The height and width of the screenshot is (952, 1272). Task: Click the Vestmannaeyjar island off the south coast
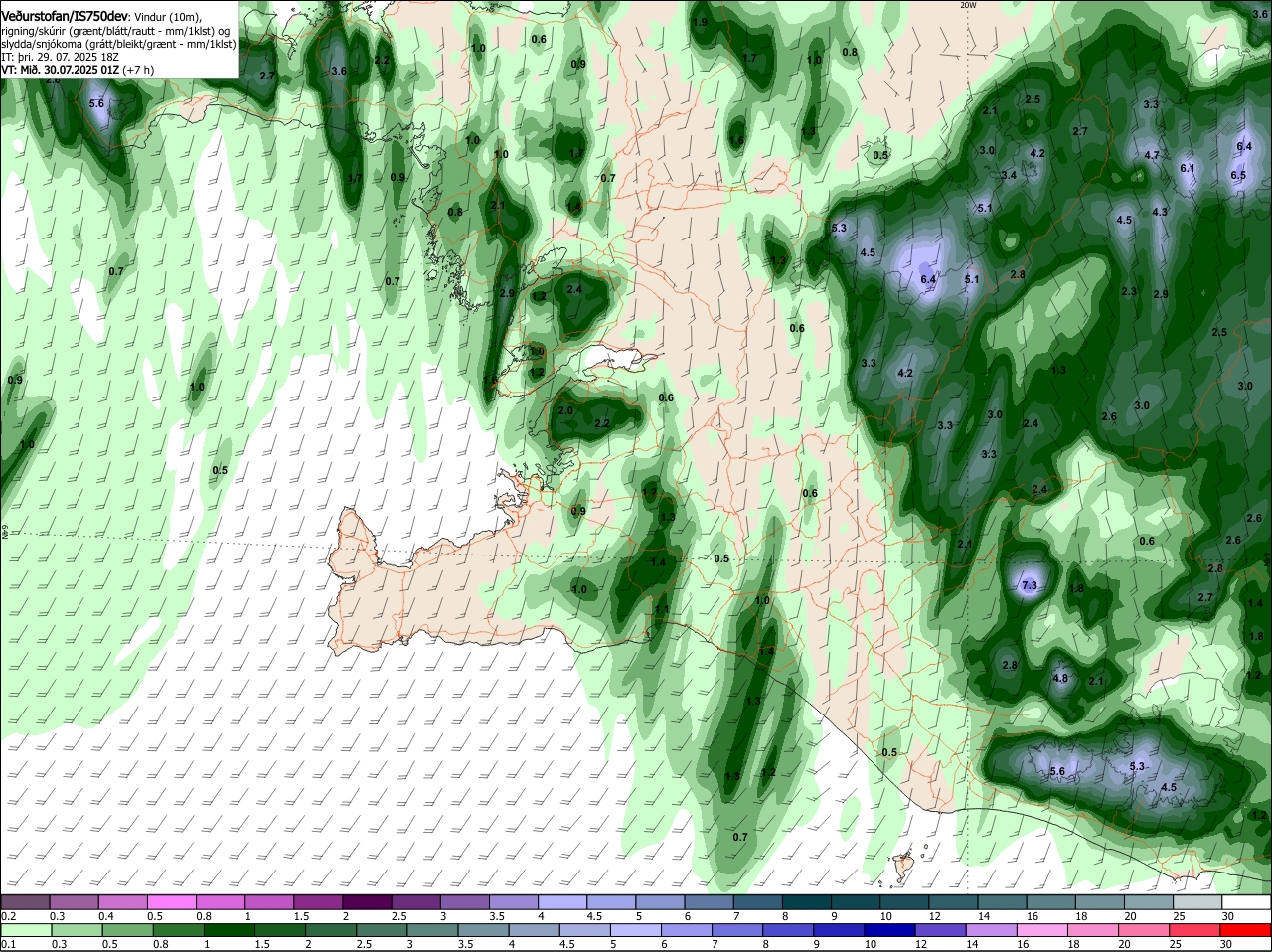pyautogui.click(x=905, y=865)
